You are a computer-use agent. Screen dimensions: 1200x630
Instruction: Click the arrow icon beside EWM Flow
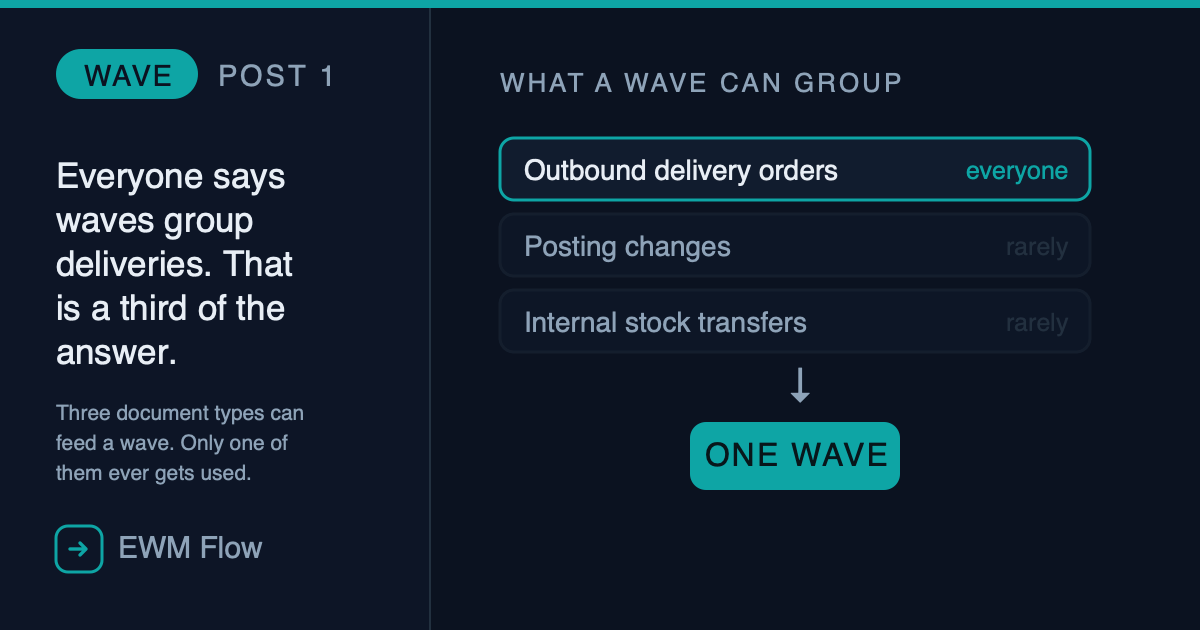coord(79,549)
